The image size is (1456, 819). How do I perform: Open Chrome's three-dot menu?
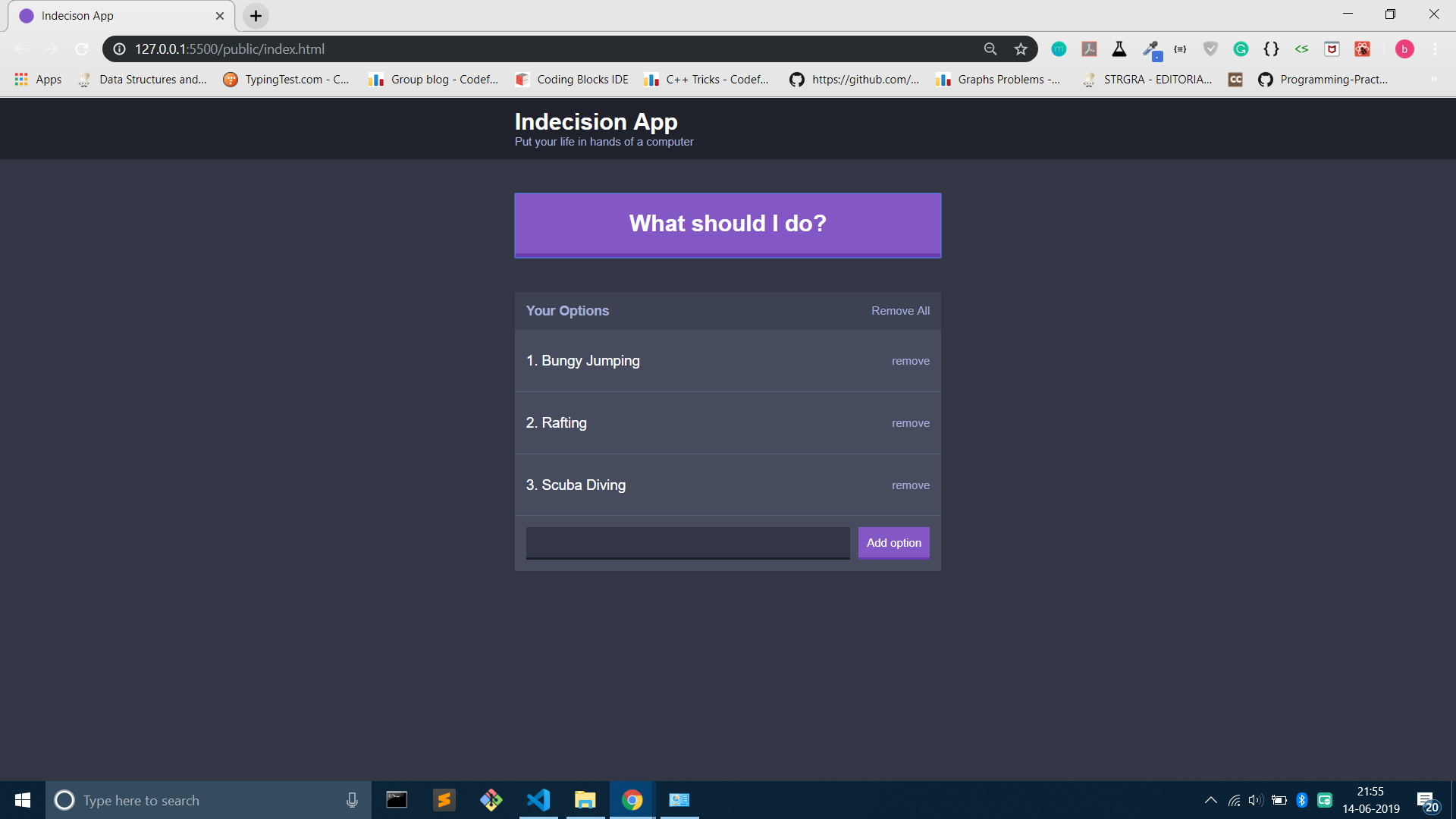click(1435, 49)
